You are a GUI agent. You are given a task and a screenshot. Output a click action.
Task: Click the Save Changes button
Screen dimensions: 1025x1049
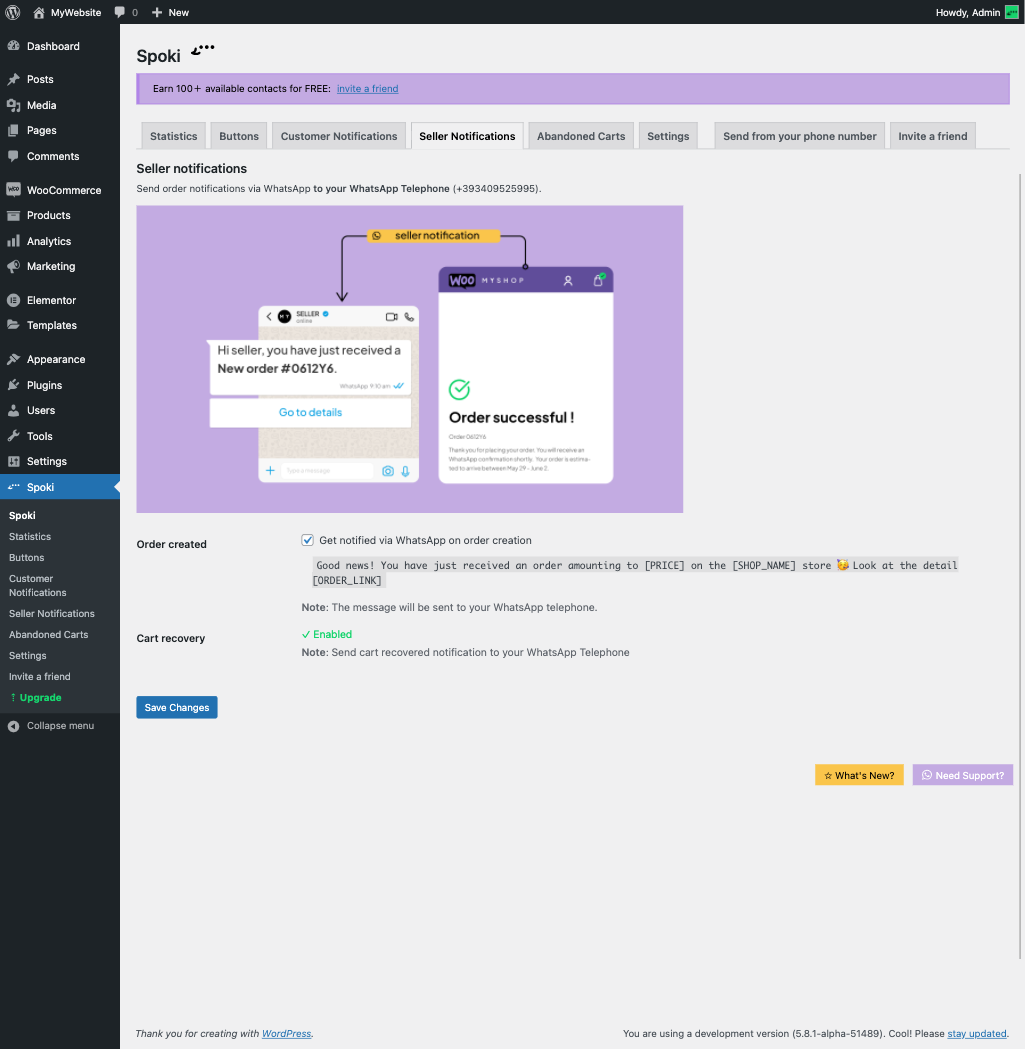[x=177, y=707]
